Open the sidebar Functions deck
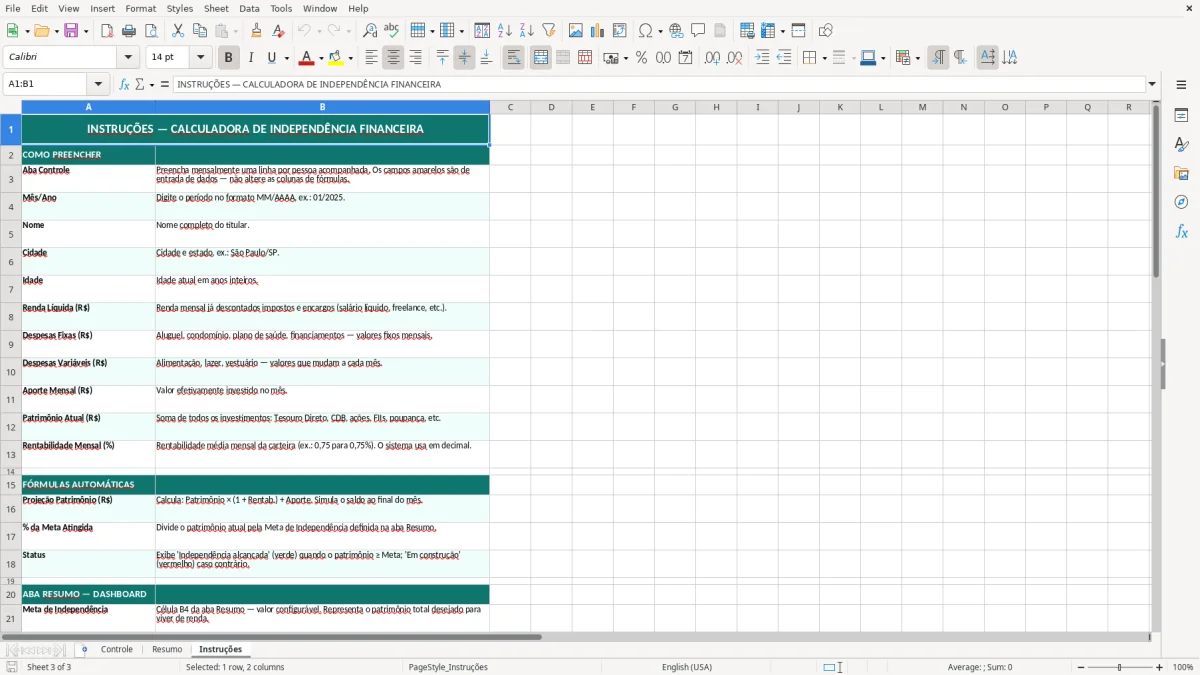 click(x=1181, y=231)
